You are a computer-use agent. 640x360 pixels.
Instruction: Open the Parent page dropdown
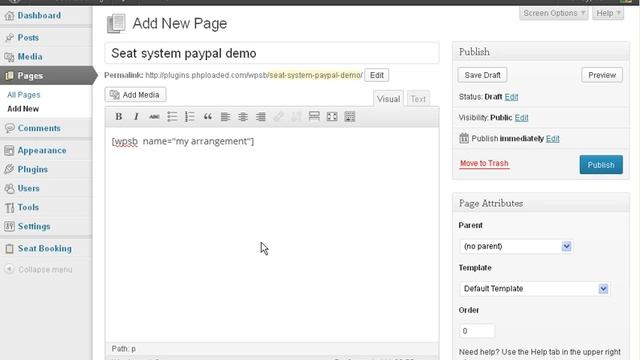pyautogui.click(x=516, y=246)
